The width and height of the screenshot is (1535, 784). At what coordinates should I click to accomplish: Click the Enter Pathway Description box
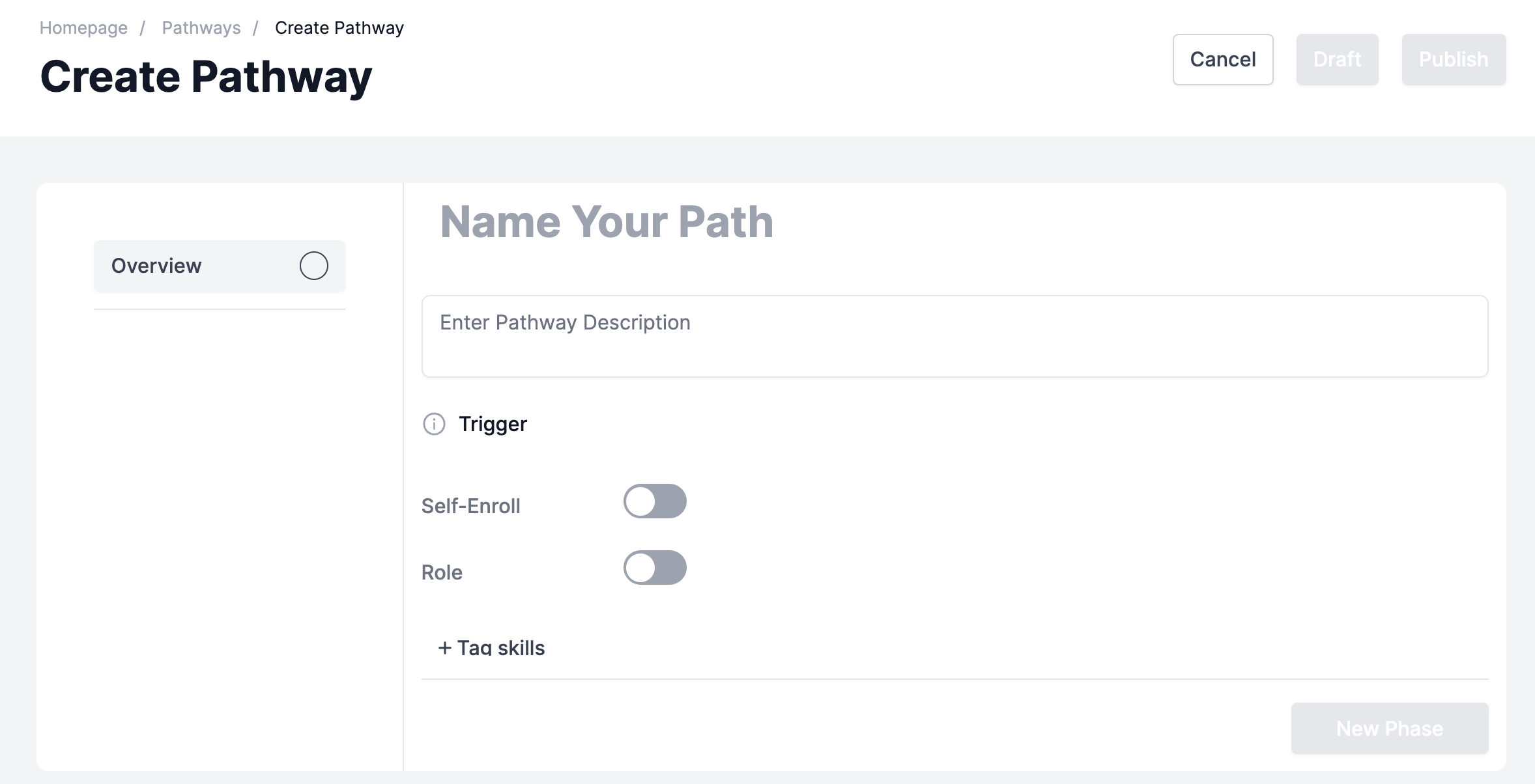click(954, 336)
